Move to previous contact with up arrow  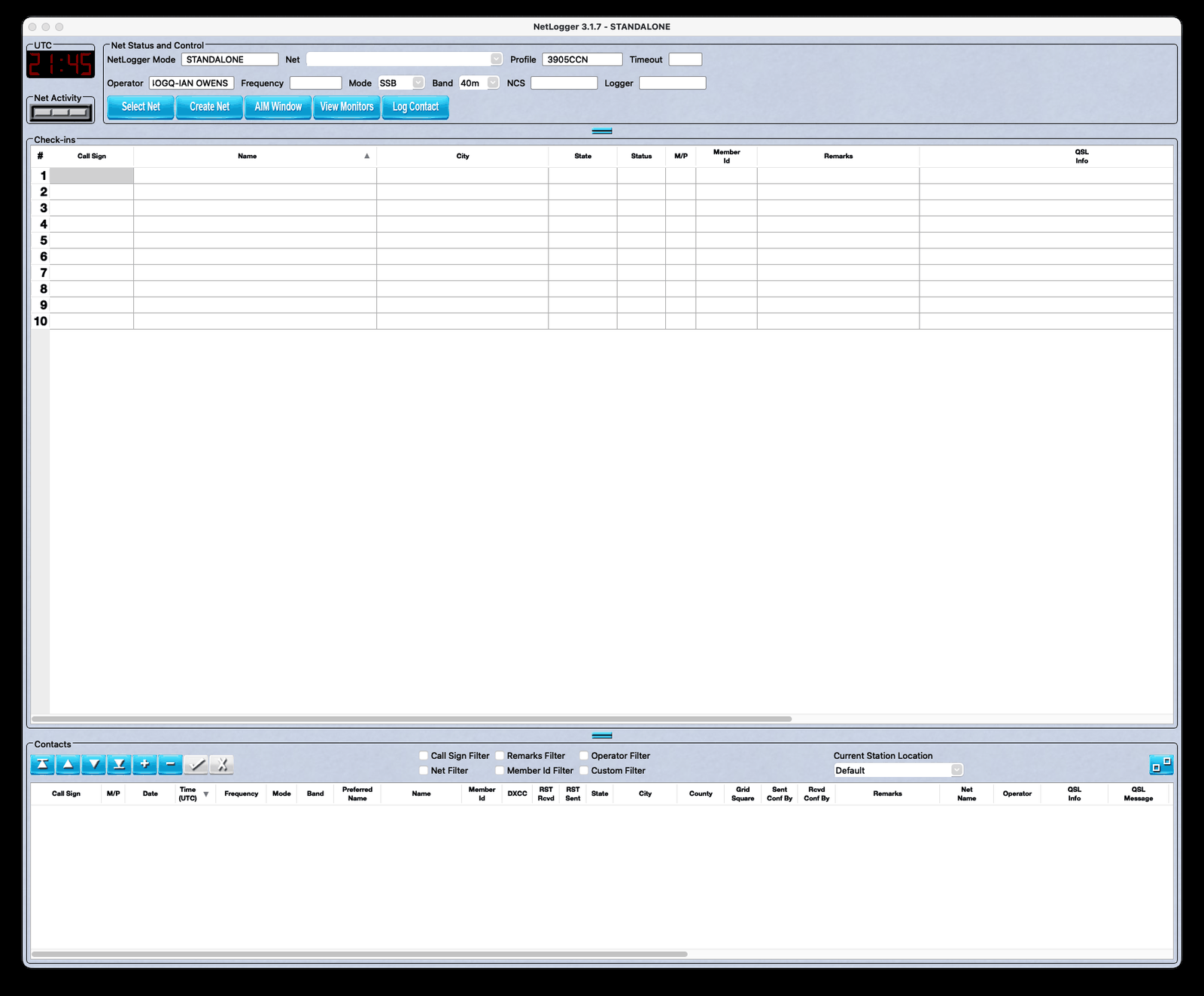point(68,765)
